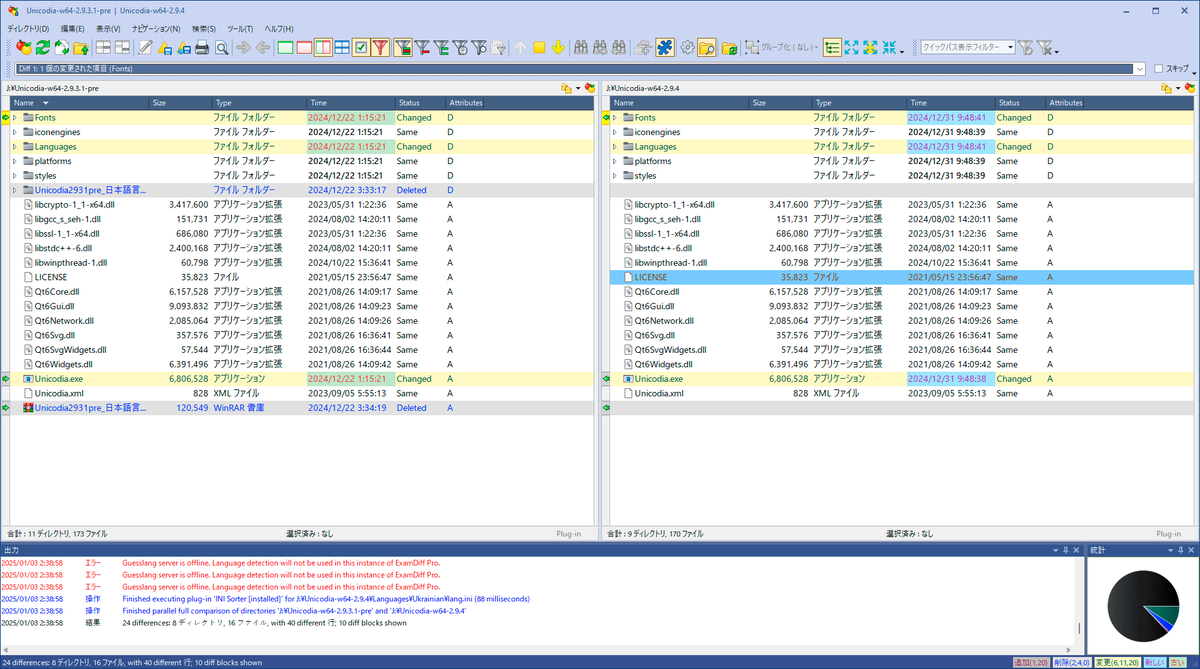The width and height of the screenshot is (1200, 669).
Task: Click the printer icon in toolbar
Action: coord(202,47)
